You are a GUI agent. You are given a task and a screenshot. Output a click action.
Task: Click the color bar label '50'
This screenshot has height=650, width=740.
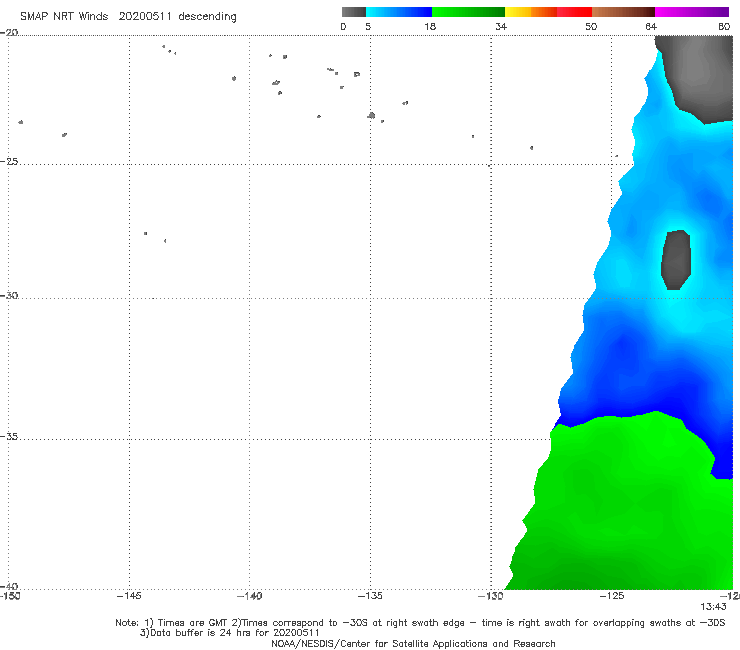(x=591, y=26)
